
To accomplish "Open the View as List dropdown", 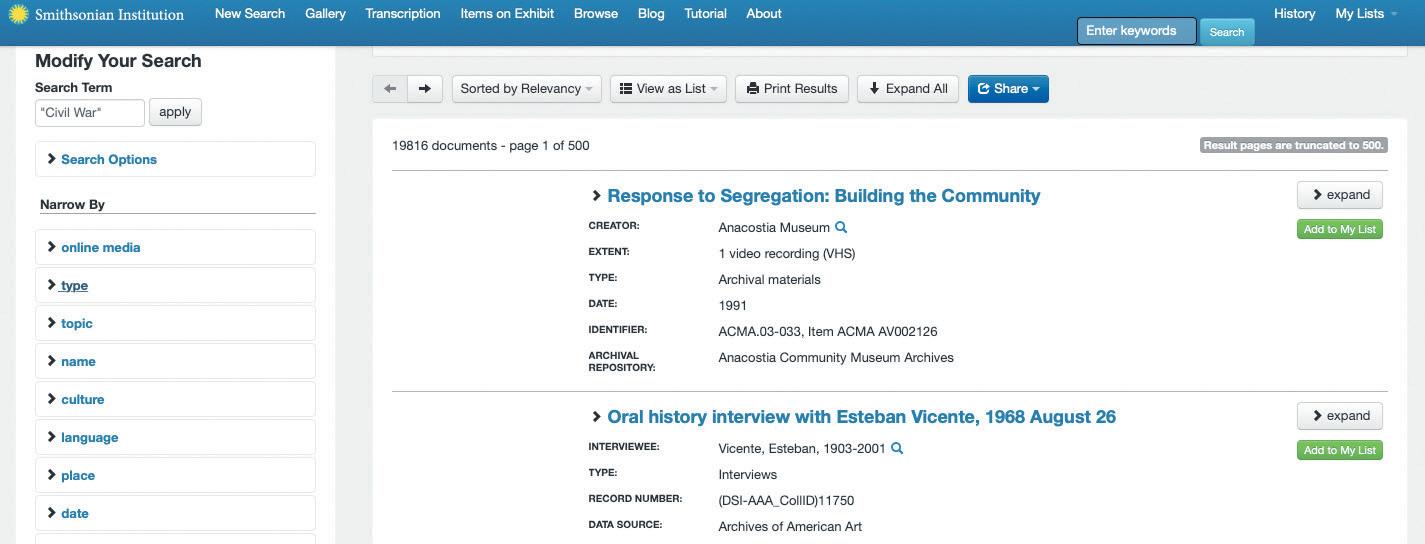I will pyautogui.click(x=668, y=89).
